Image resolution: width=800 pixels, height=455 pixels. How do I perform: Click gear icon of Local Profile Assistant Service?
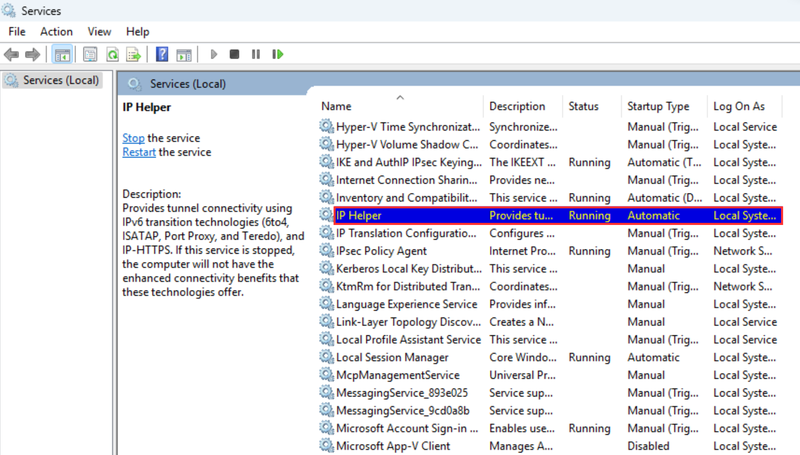(x=327, y=339)
